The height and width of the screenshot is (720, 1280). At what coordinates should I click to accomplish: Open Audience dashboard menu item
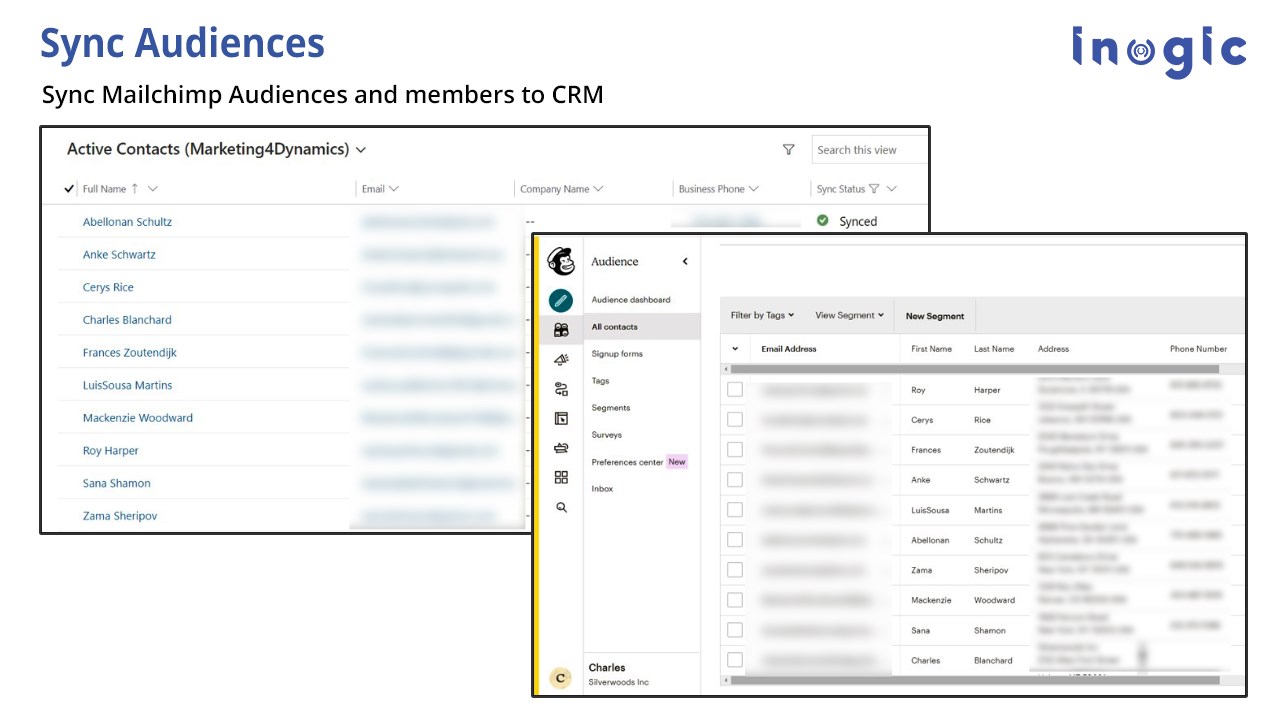[631, 300]
